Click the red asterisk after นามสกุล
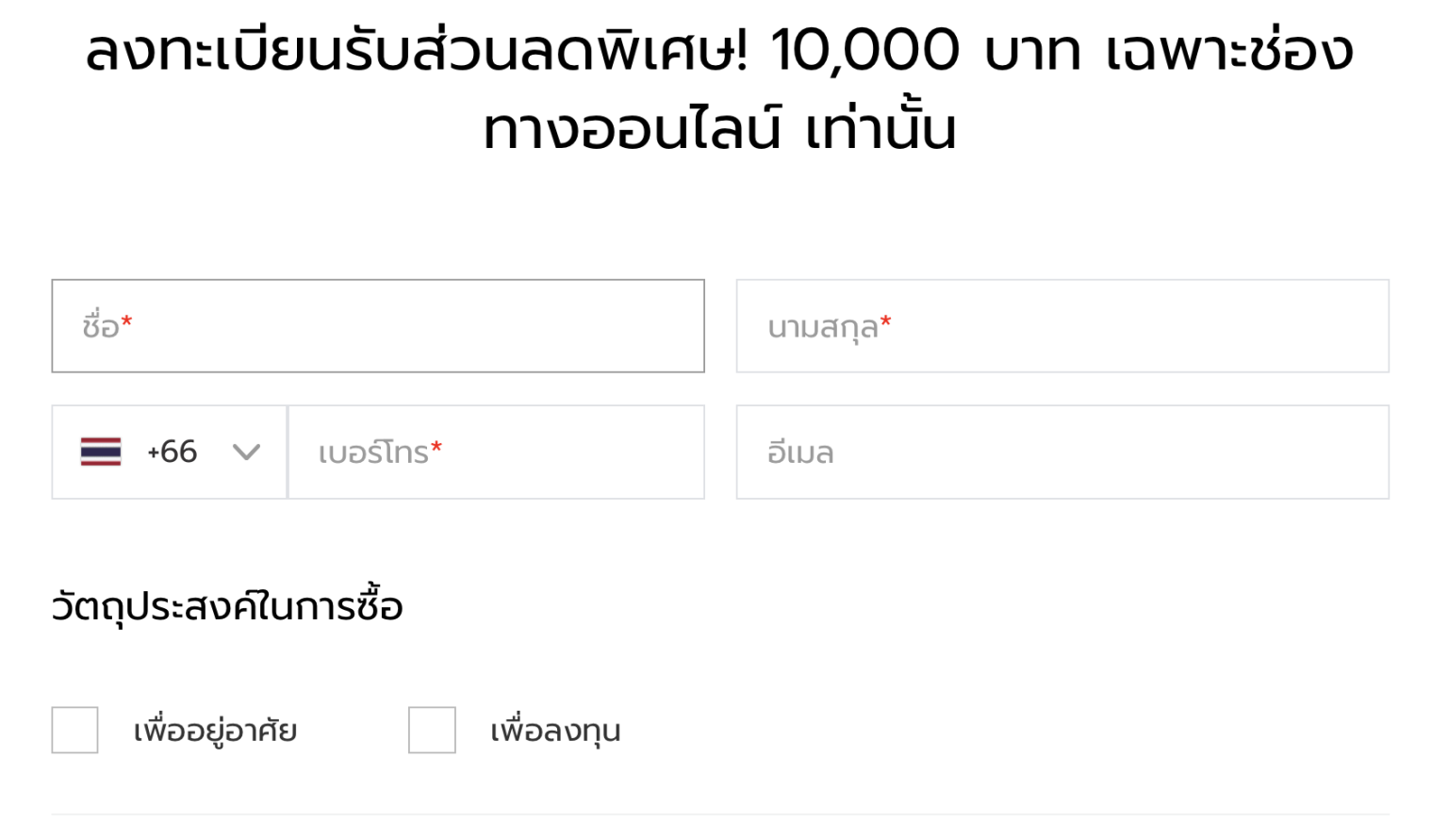 point(885,323)
